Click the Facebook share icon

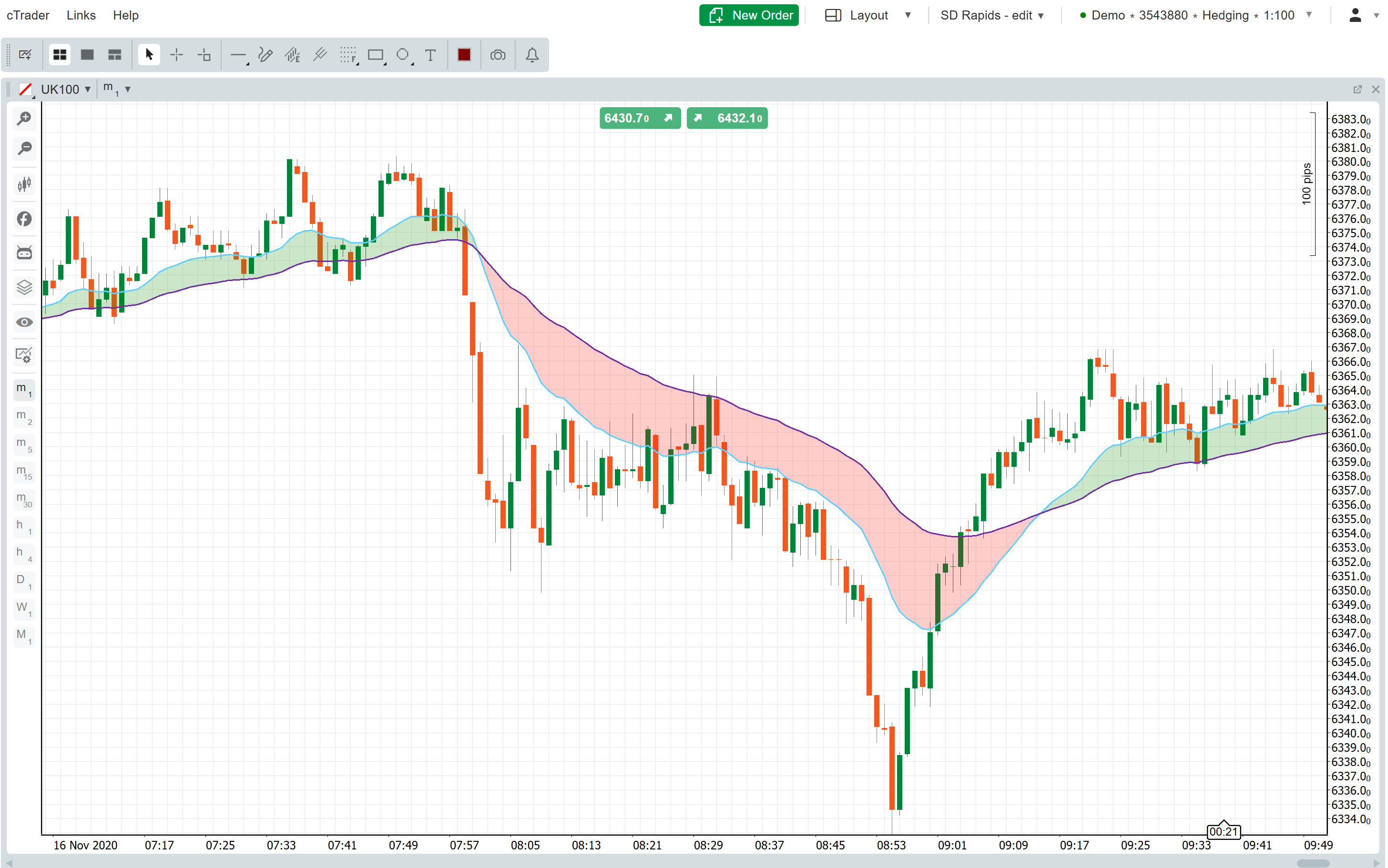[24, 219]
